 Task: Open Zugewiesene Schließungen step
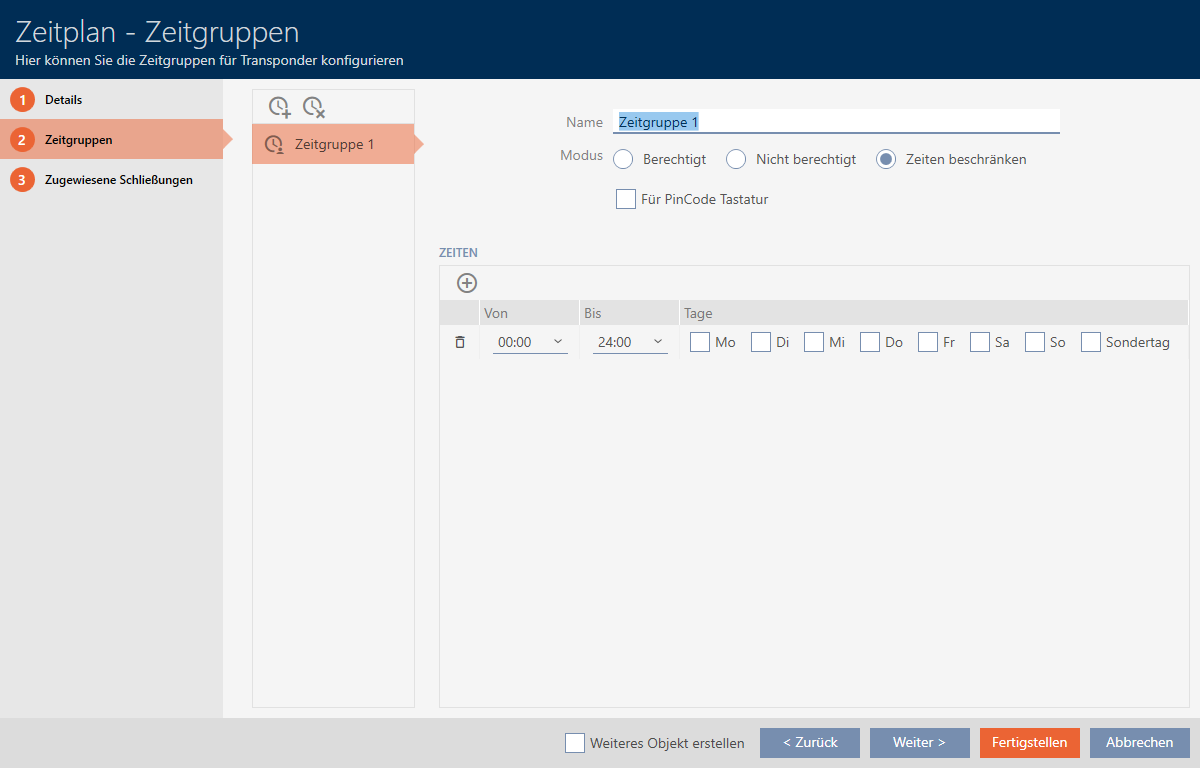[118, 180]
